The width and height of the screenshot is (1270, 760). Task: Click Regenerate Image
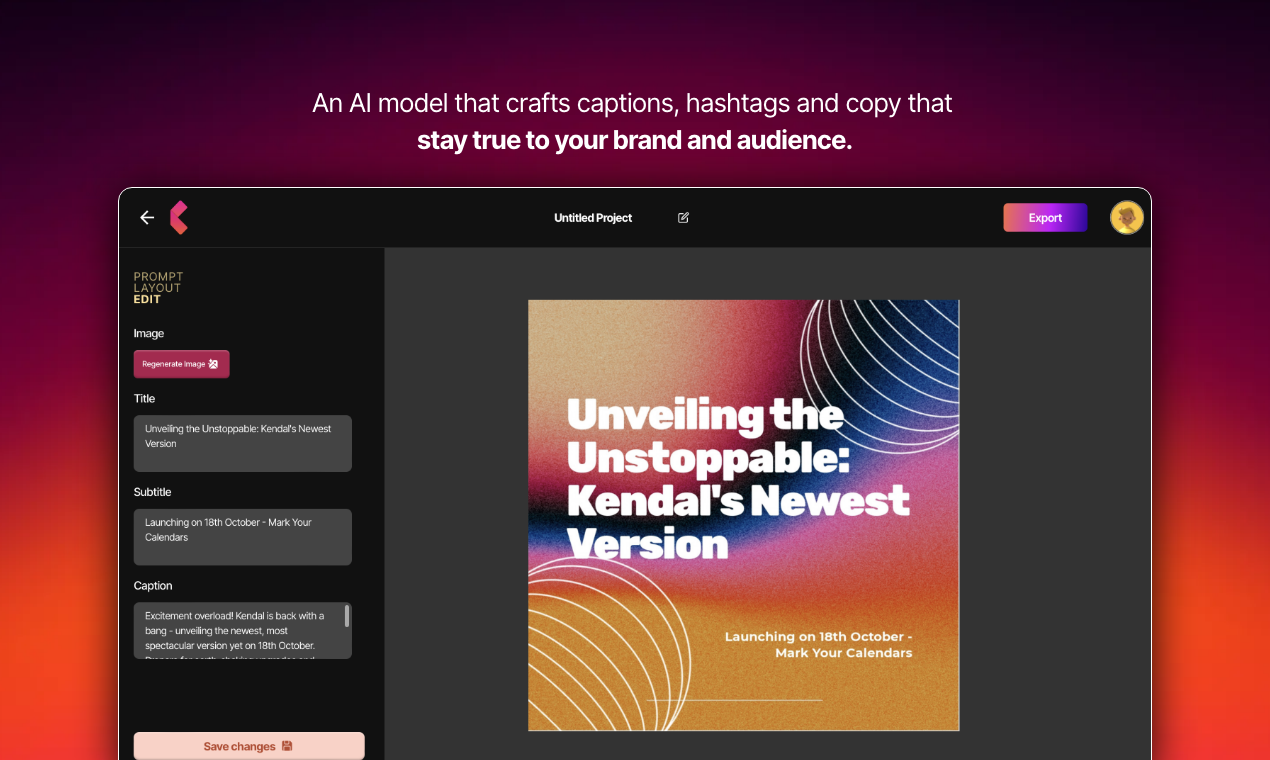[x=181, y=364]
